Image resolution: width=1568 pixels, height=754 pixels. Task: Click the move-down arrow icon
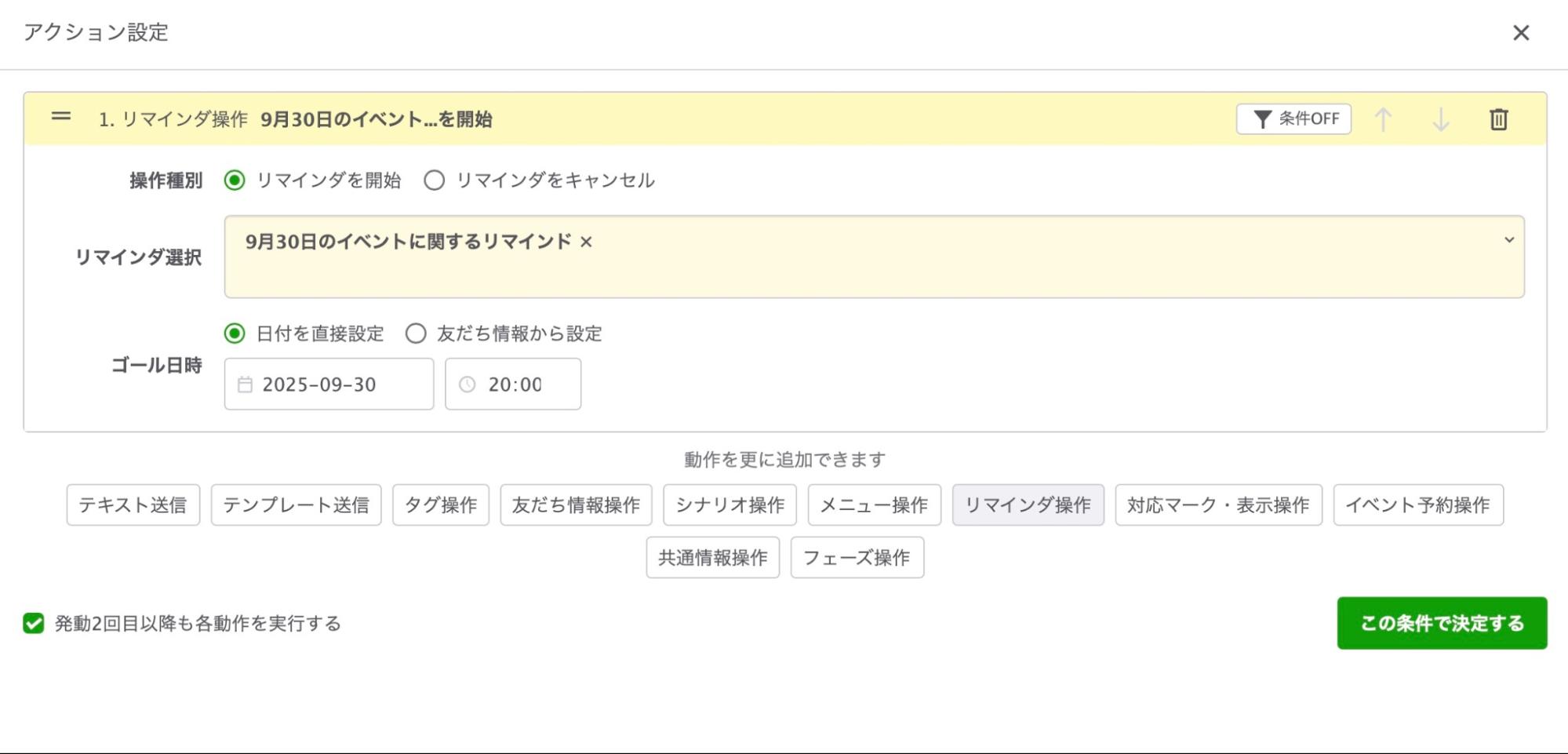point(1440,119)
